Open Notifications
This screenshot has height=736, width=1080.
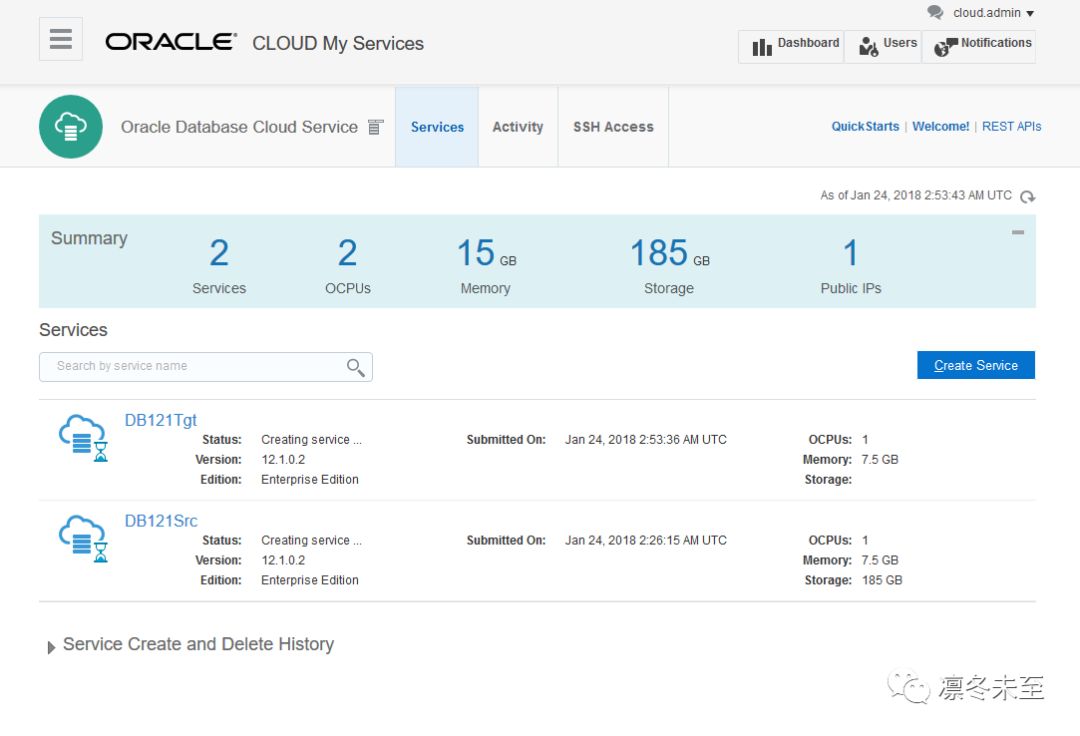tap(979, 46)
